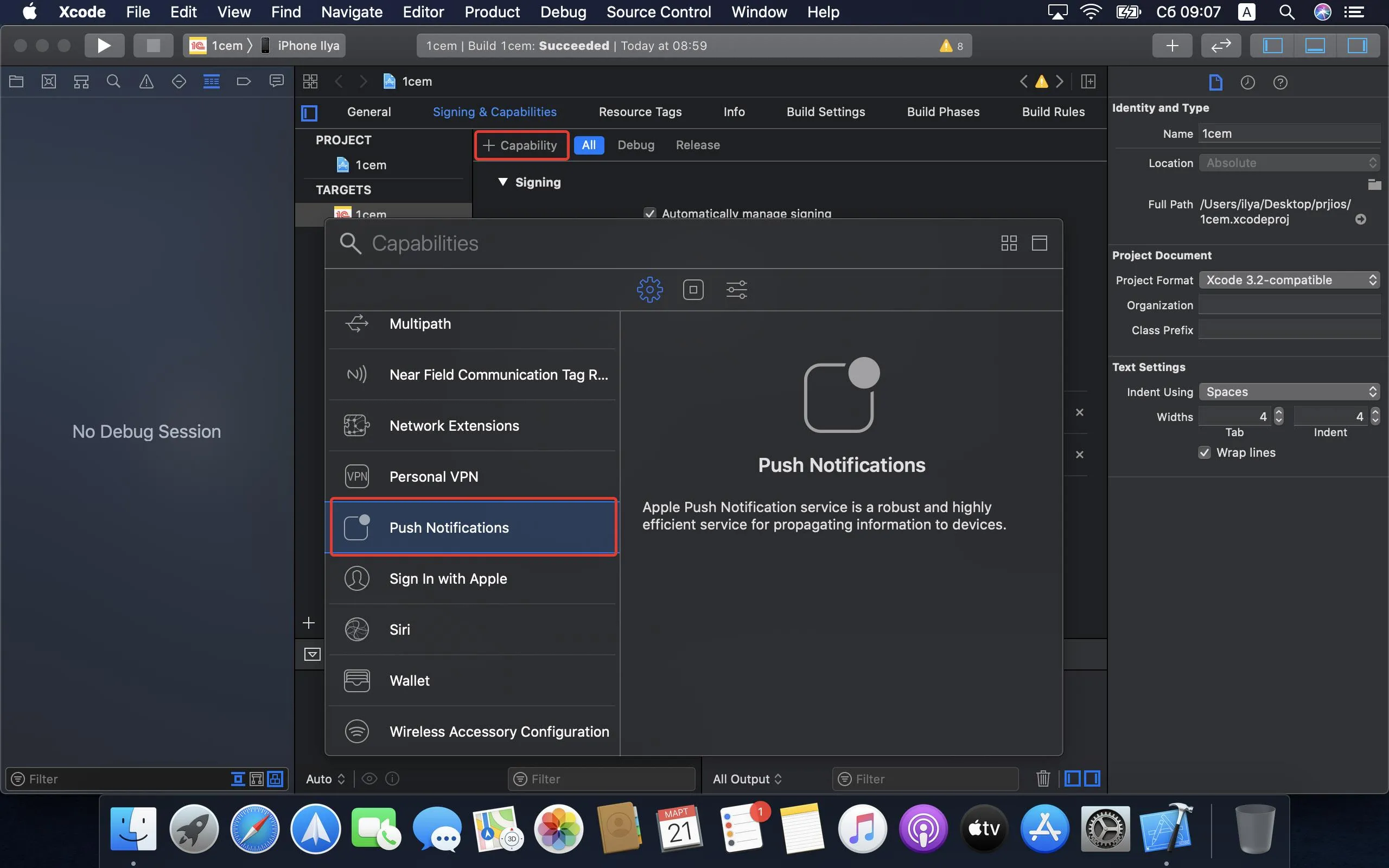The width and height of the screenshot is (1389, 868).
Task: Stop the running scheme
Action: tap(153, 46)
